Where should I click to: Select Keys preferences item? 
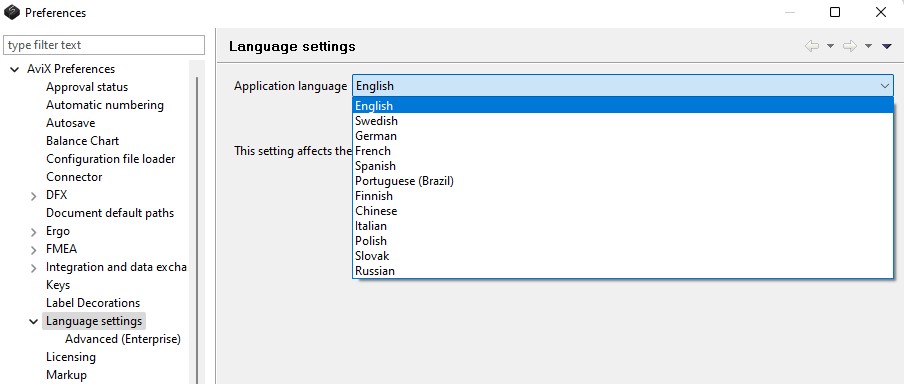point(58,285)
